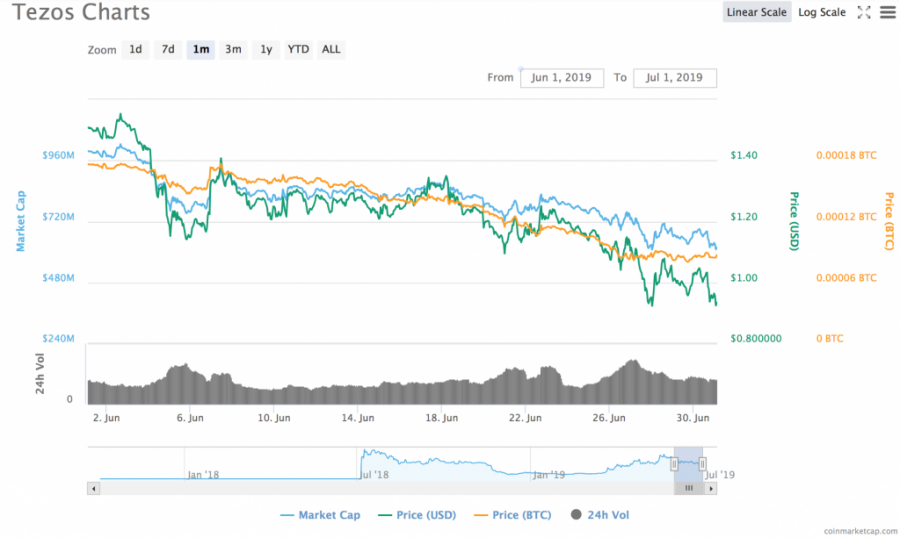
Task: Click the Jul '18 navigator label
Action: (374, 475)
